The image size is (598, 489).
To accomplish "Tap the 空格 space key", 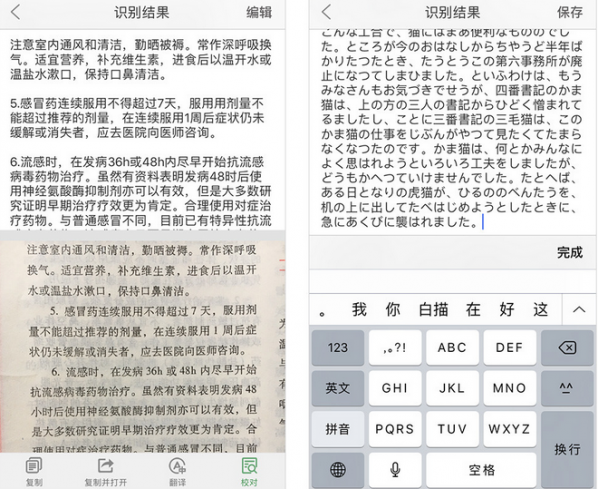I will 481,470.
